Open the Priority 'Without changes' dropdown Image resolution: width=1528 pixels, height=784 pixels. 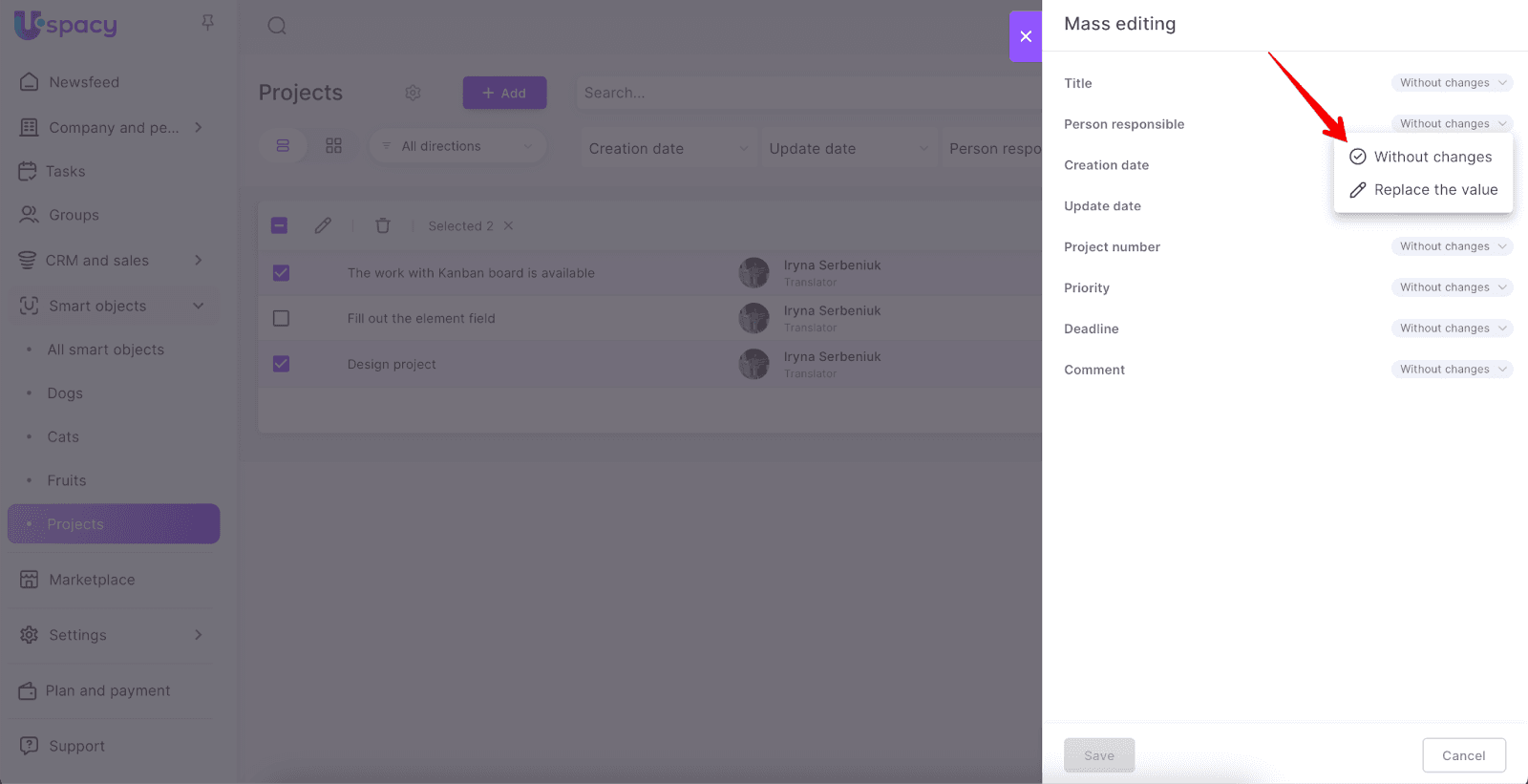1452,287
